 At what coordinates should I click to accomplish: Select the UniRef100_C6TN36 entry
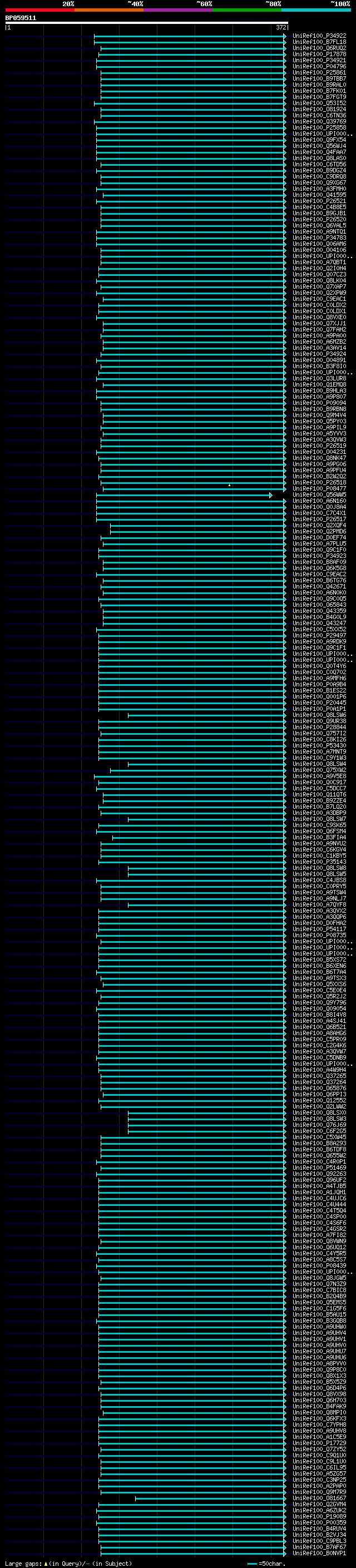click(x=319, y=116)
